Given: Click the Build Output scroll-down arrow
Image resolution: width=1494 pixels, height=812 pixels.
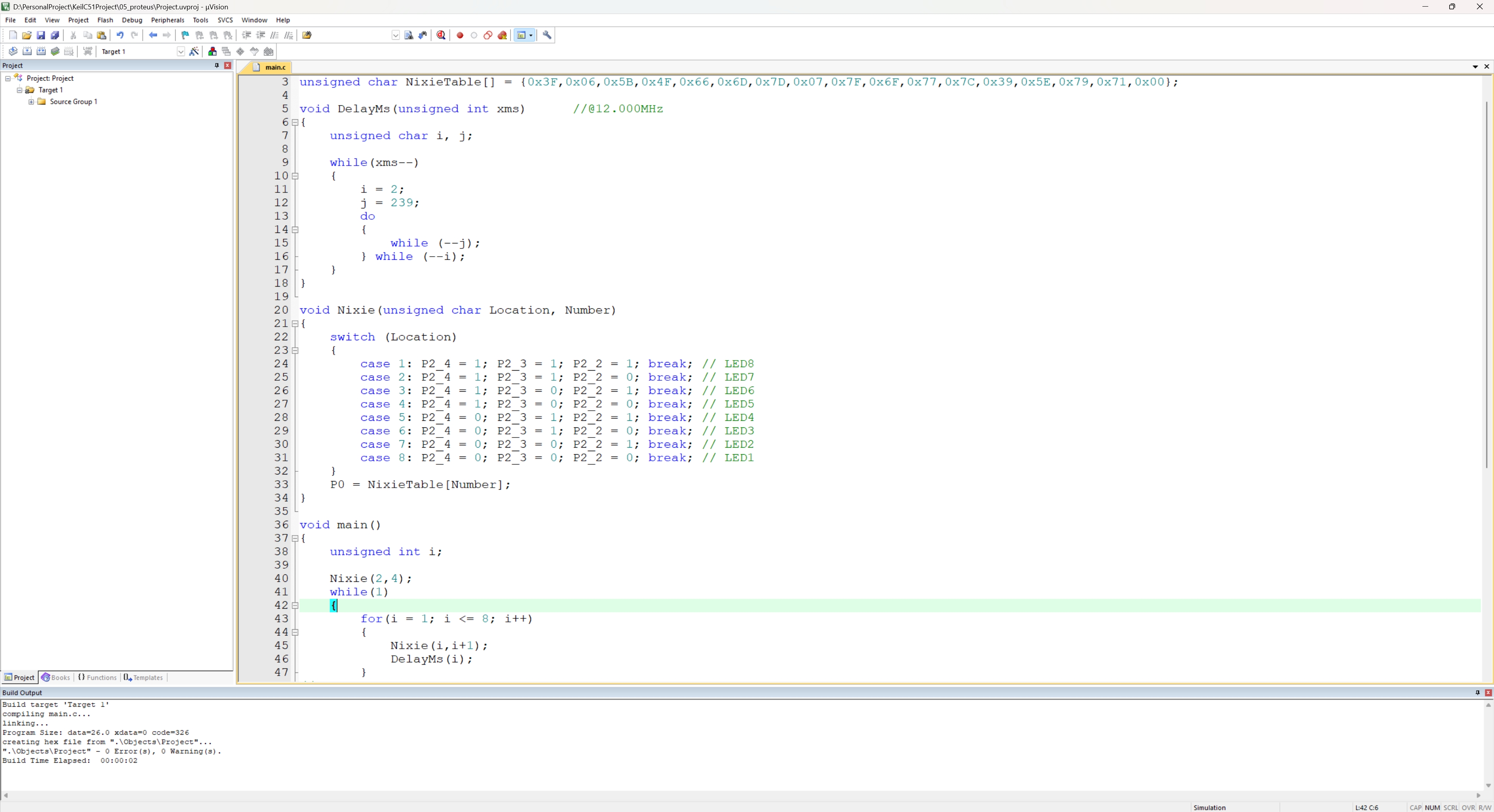Looking at the screenshot, I should (1488, 786).
